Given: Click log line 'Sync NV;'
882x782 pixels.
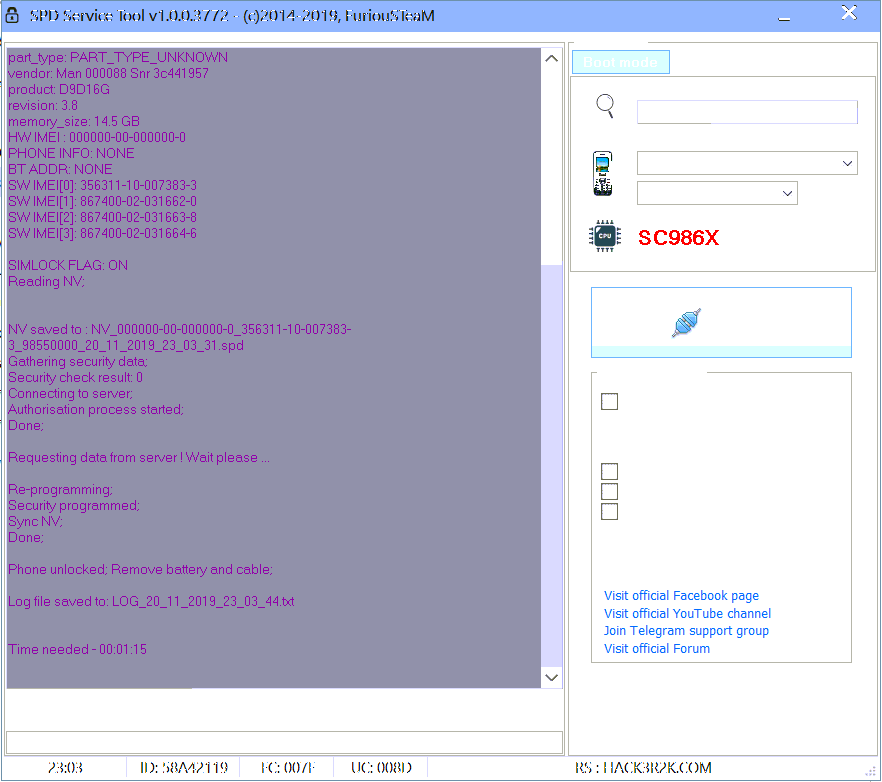Looking at the screenshot, I should pos(35,522).
